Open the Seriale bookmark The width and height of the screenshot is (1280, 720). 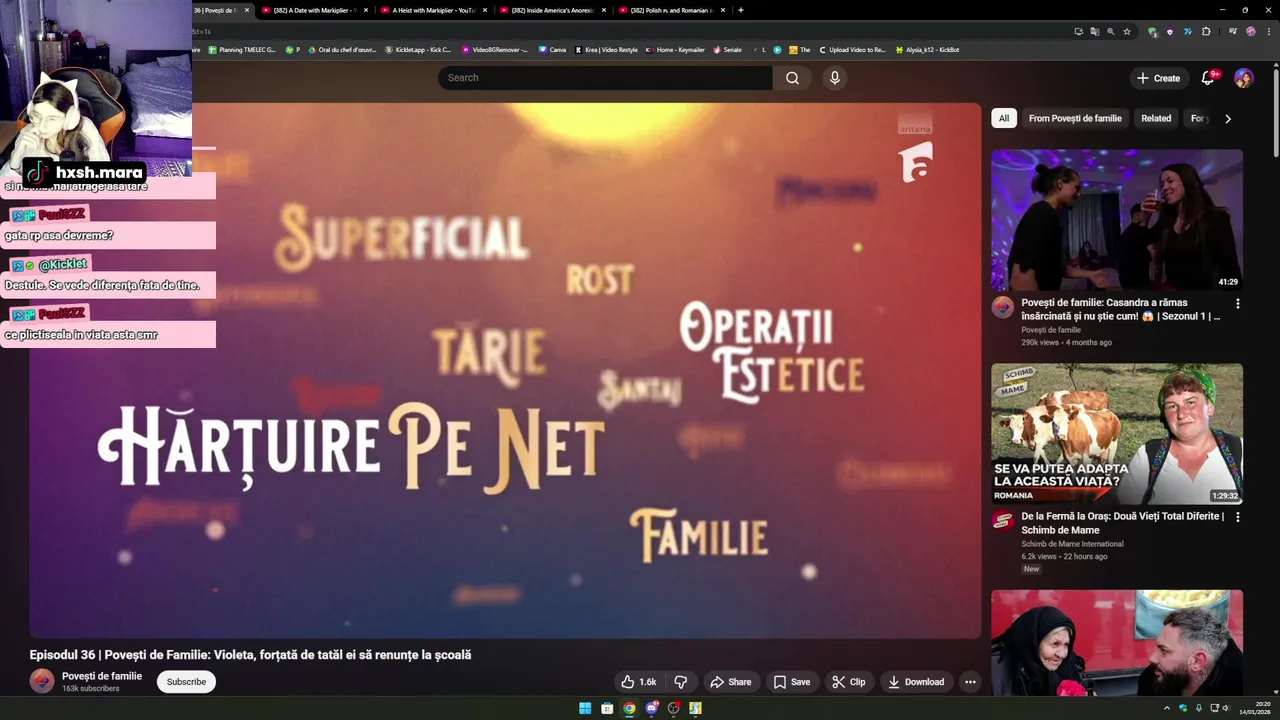pyautogui.click(x=727, y=49)
